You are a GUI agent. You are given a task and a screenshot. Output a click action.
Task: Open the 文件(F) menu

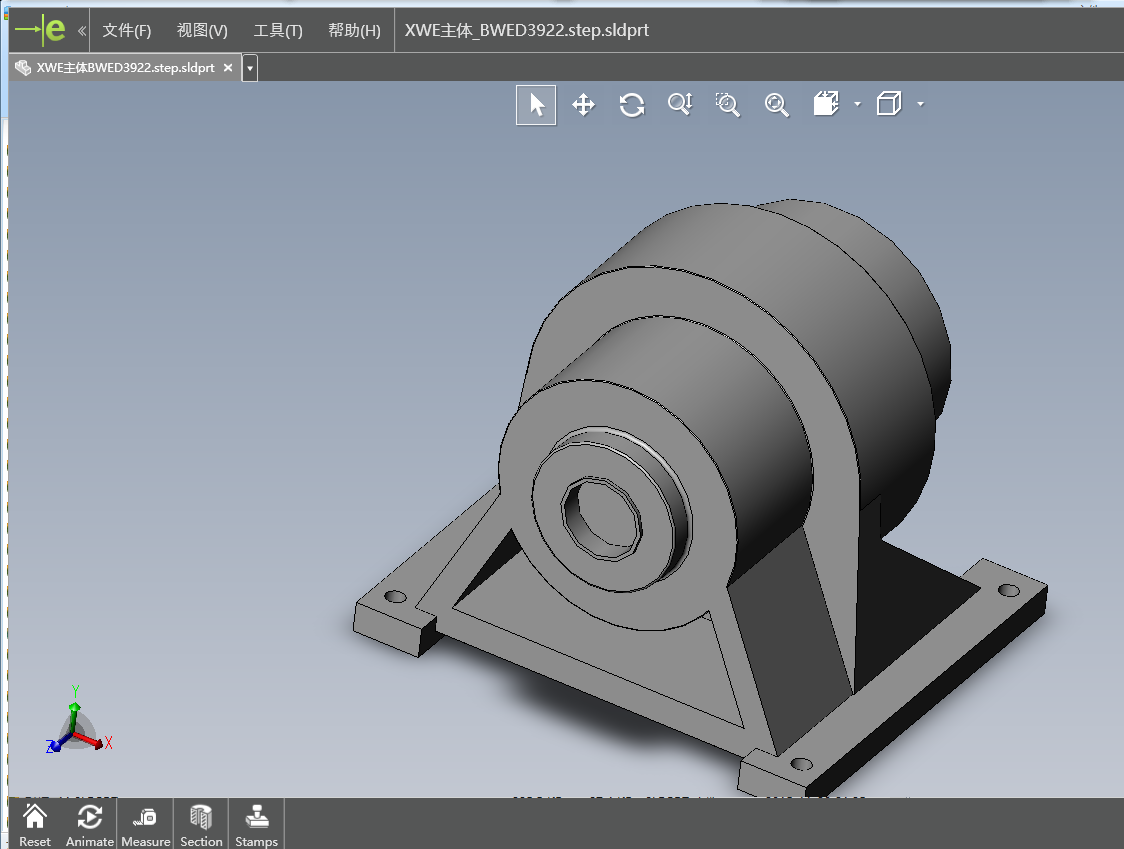(x=127, y=30)
